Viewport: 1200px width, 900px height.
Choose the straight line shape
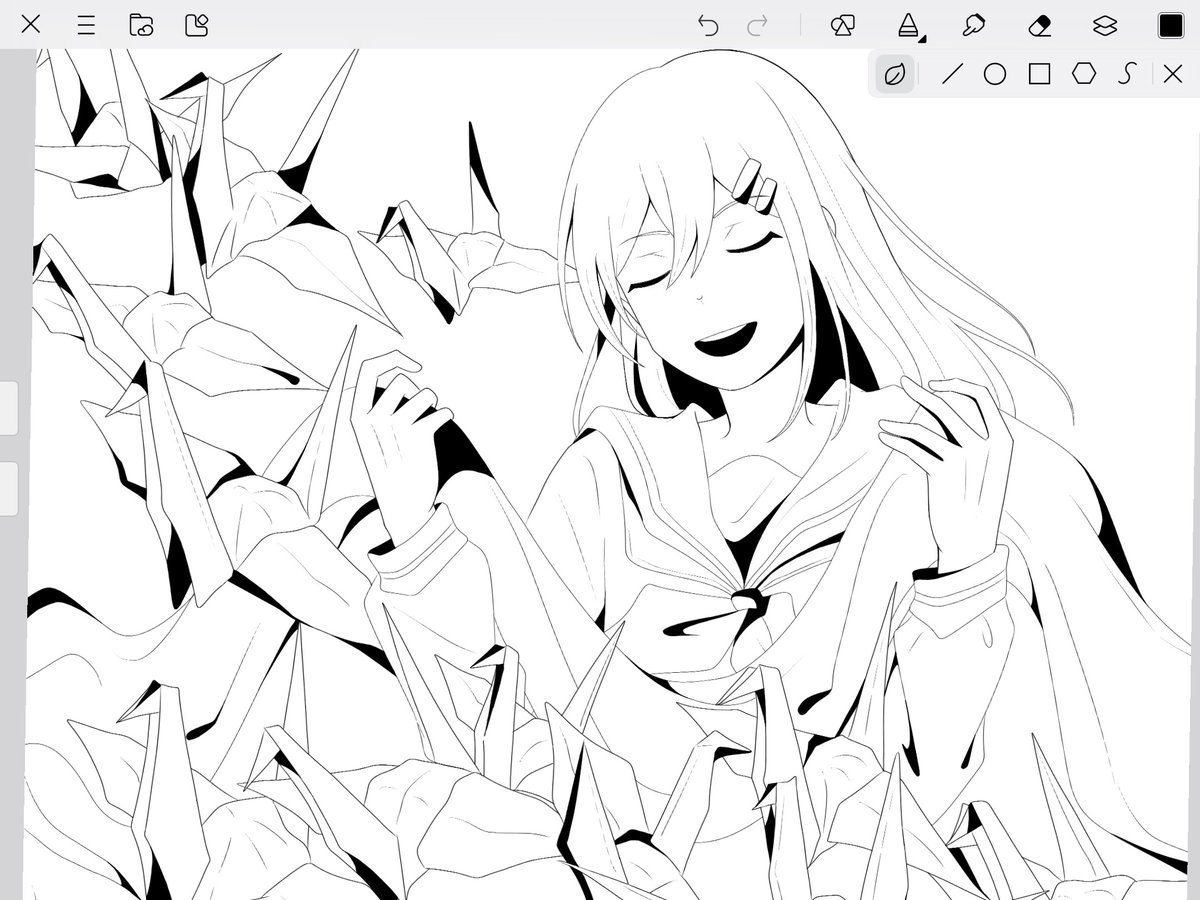951,73
